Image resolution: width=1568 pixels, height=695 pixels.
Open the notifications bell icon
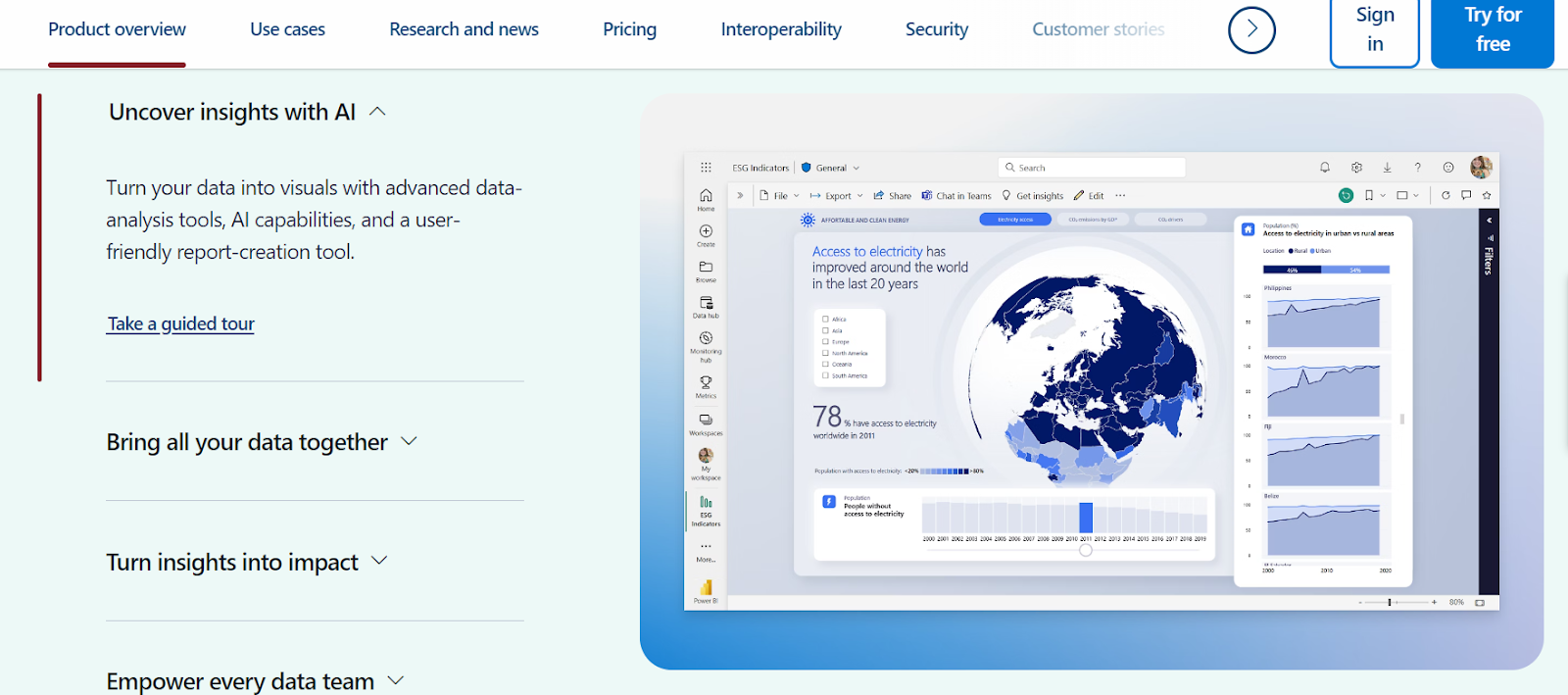[x=1325, y=168]
